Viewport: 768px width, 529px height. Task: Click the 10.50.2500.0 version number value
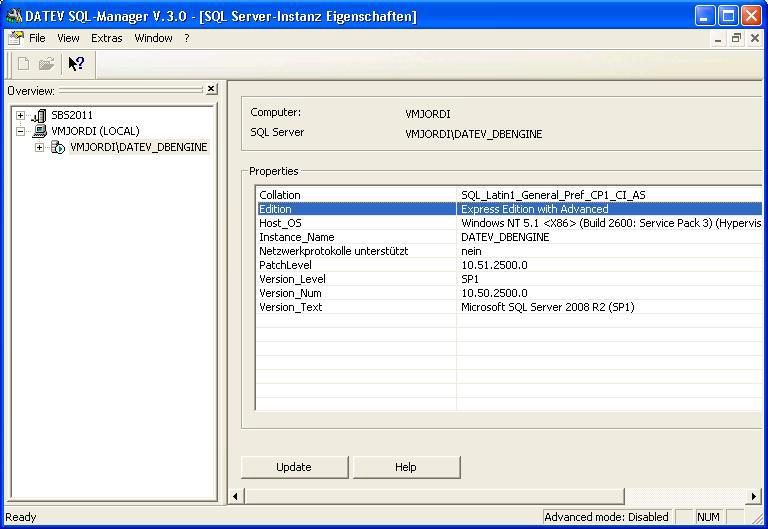(494, 293)
